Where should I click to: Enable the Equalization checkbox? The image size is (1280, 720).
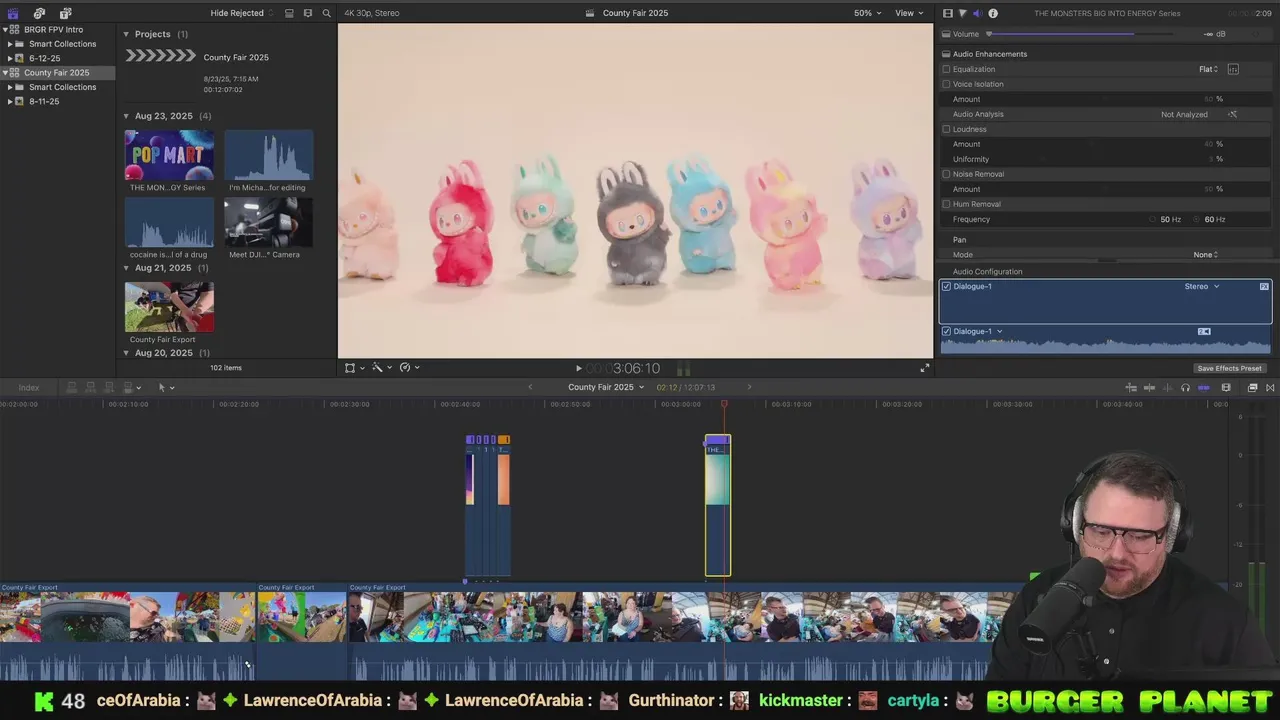click(x=946, y=69)
